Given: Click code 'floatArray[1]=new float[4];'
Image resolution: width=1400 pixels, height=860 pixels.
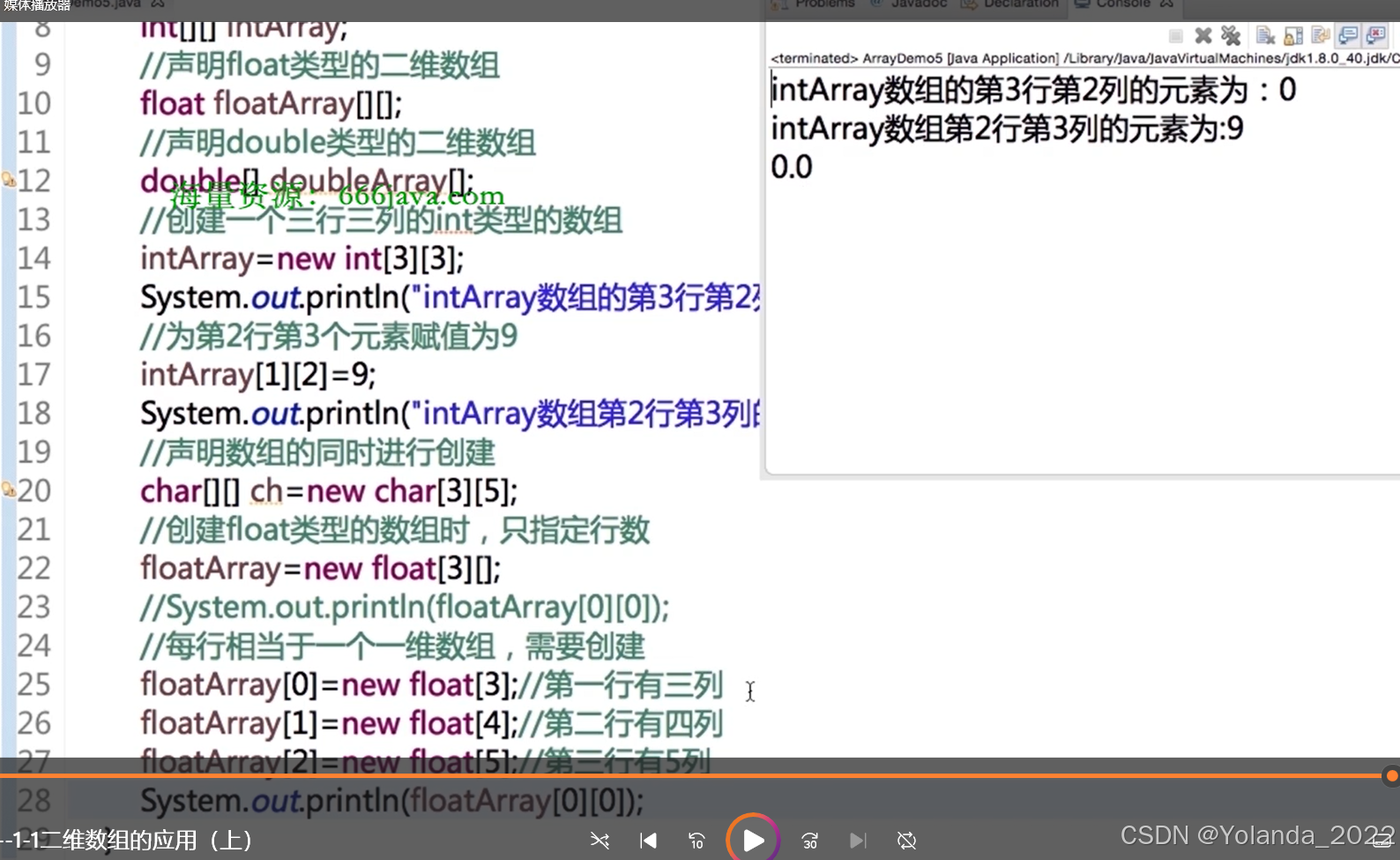Looking at the screenshot, I should pyautogui.click(x=329, y=723).
